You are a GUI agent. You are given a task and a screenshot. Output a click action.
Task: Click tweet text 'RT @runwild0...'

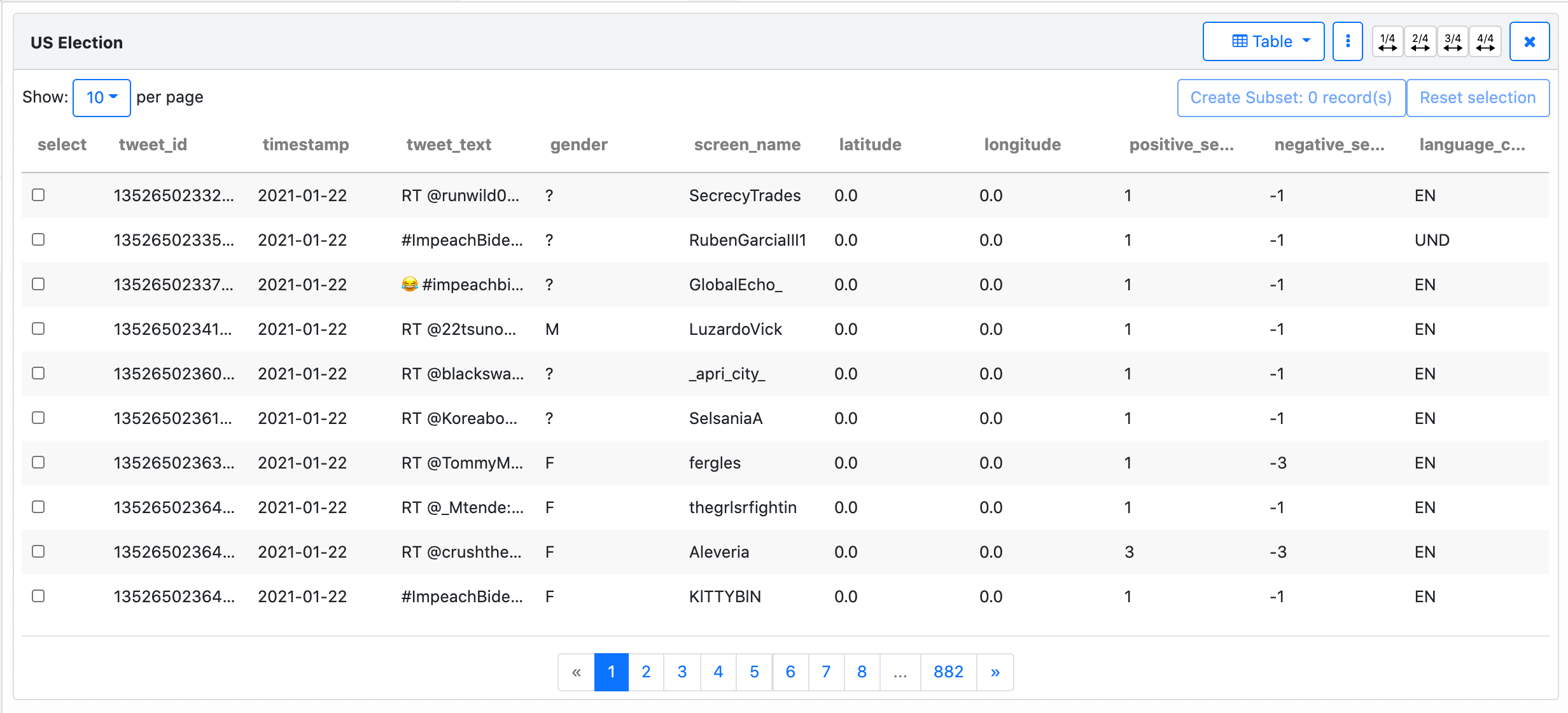460,195
